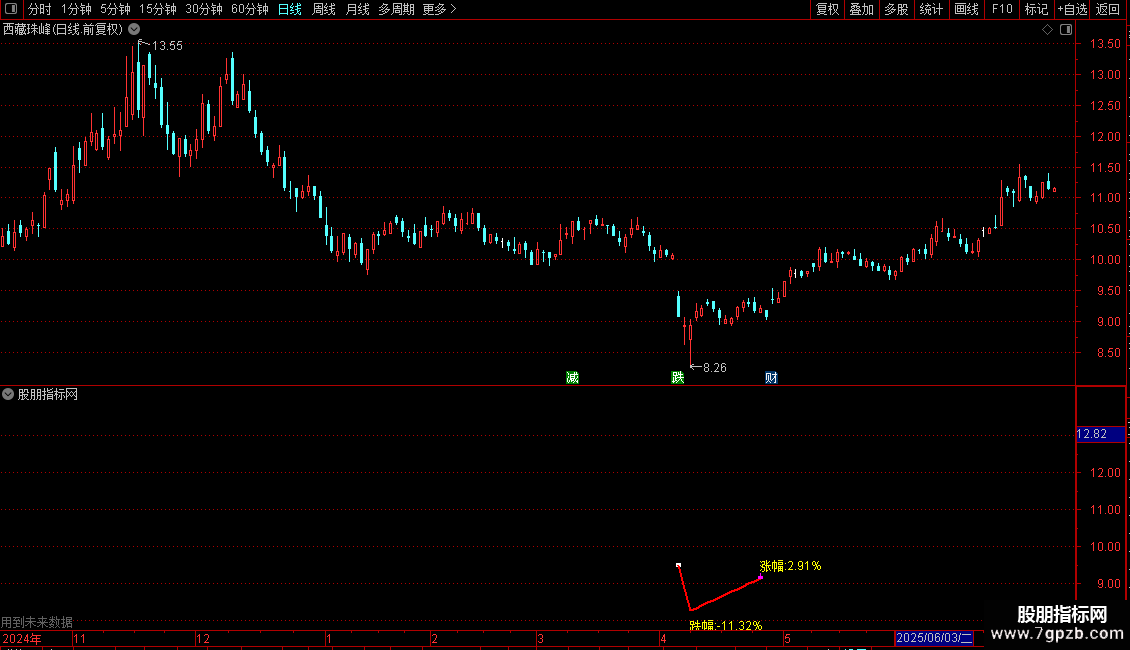1130x650 pixels.
Task: Select the 30分钟 period tab
Action: 203,9
